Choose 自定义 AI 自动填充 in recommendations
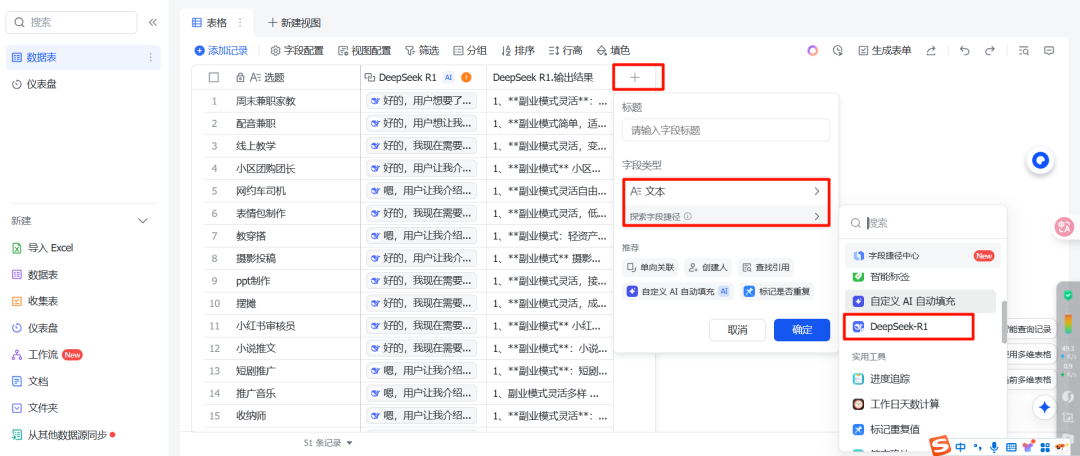This screenshot has height=456, width=1080. tap(678, 291)
